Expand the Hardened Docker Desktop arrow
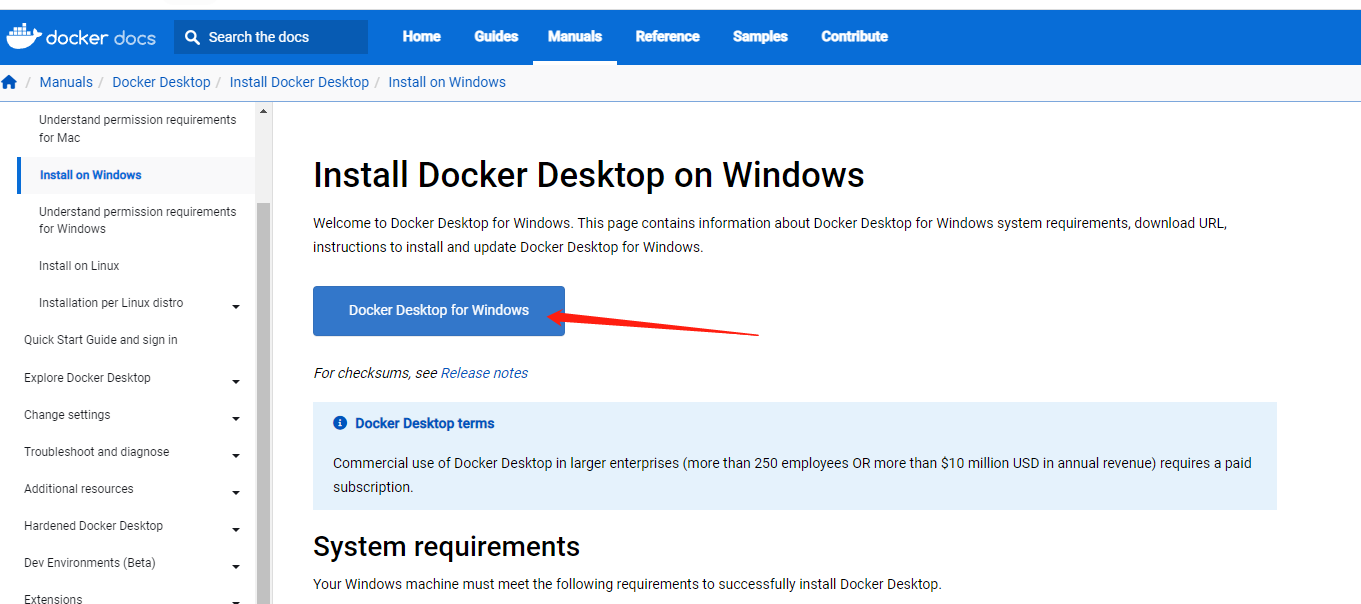Viewport: 1361px width, 604px height. 236,530
